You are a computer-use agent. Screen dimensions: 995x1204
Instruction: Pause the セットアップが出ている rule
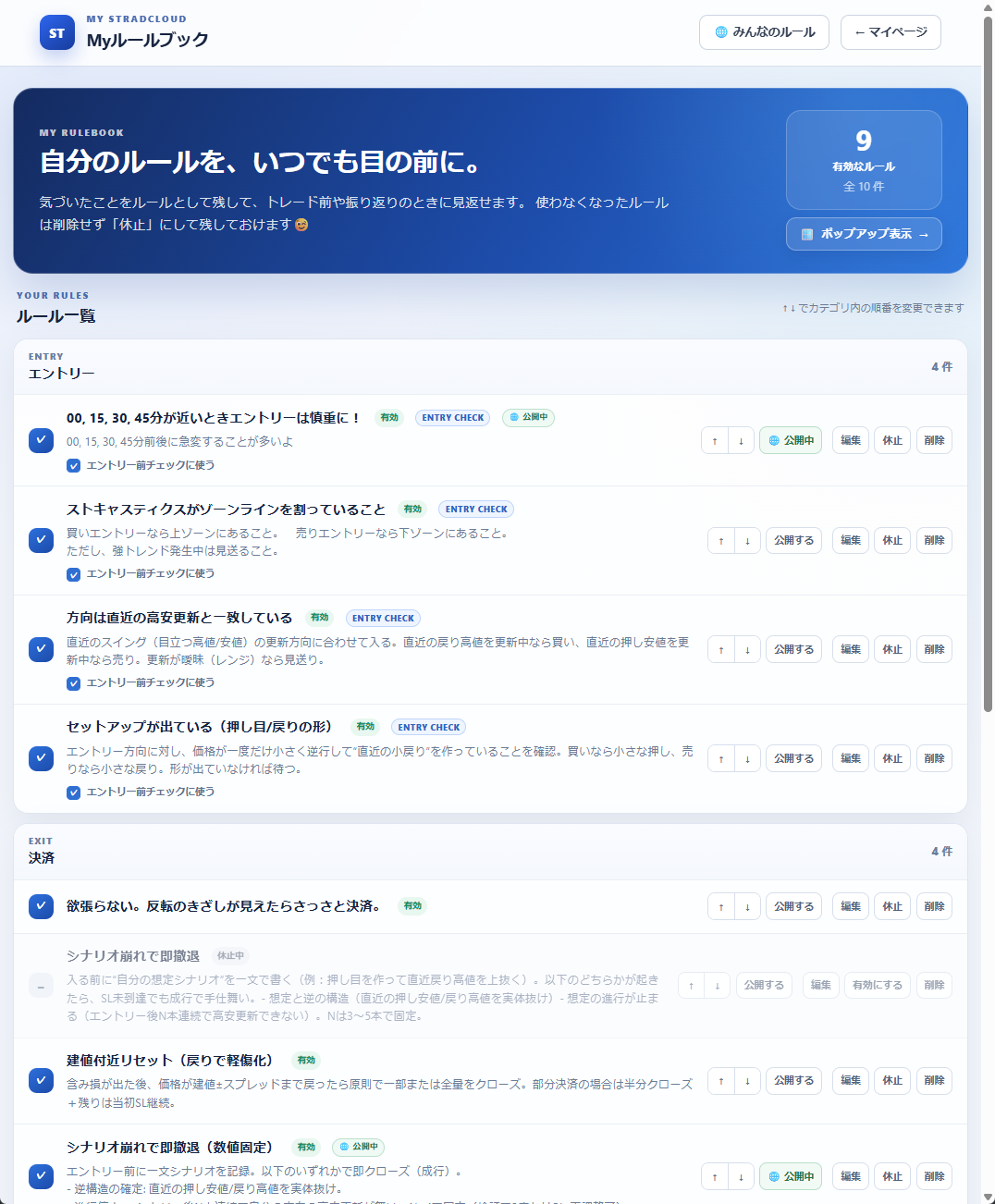pyautogui.click(x=892, y=759)
